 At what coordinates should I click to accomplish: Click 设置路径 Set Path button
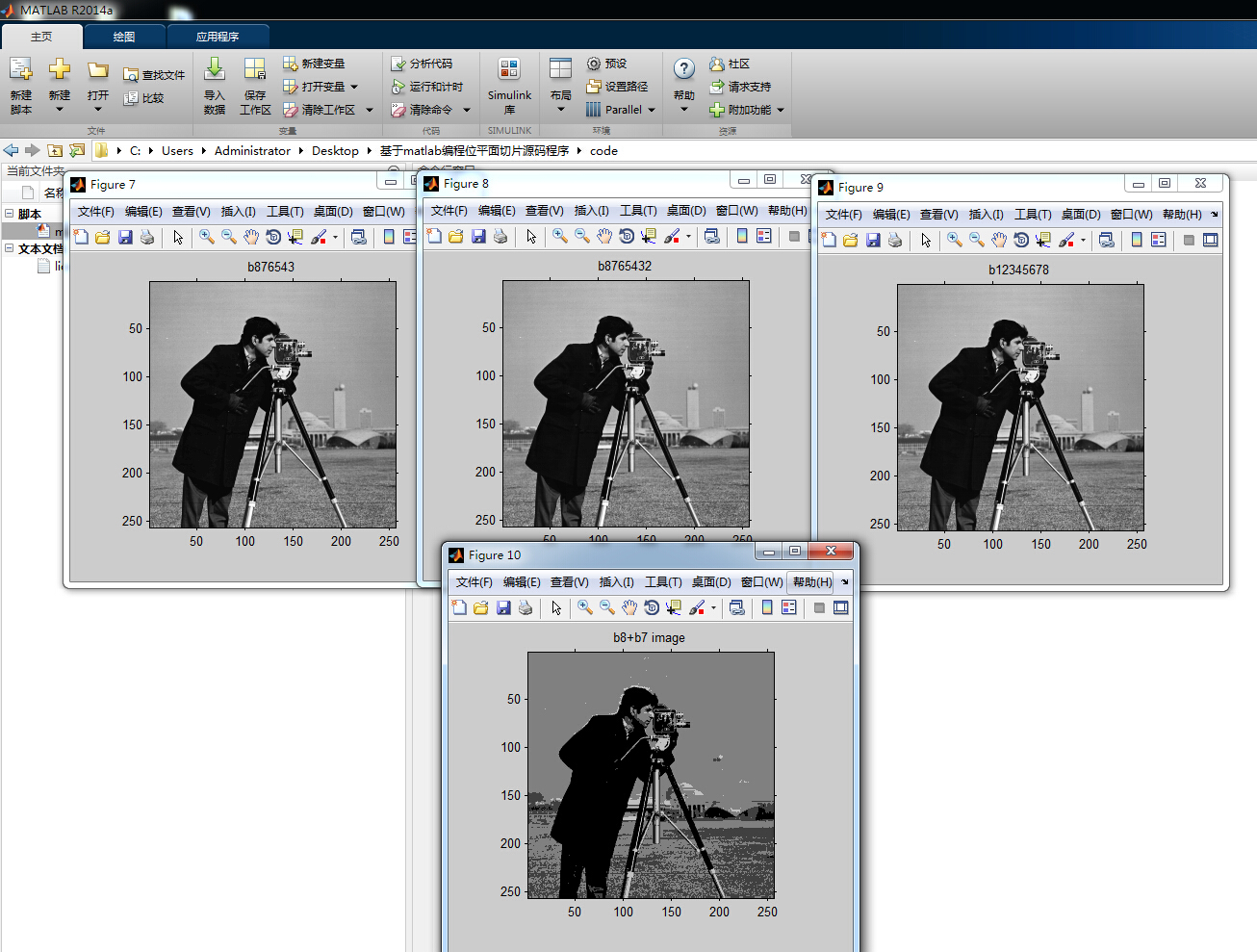[x=617, y=87]
